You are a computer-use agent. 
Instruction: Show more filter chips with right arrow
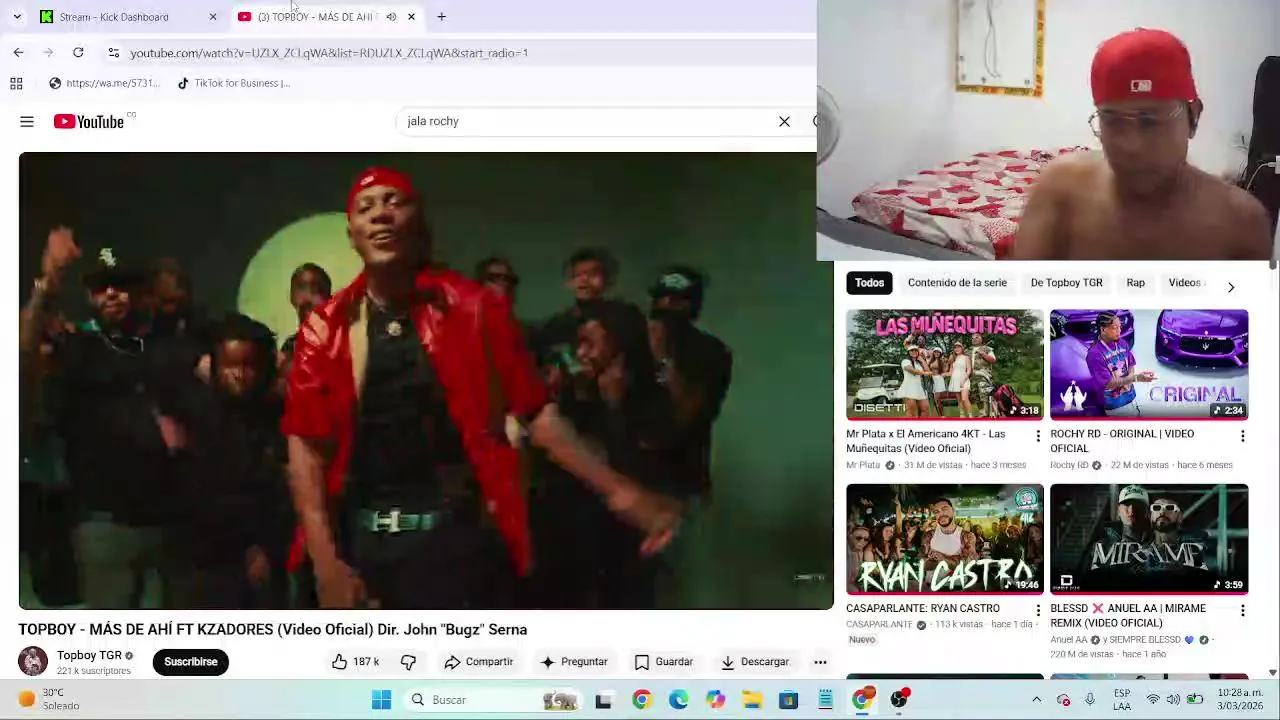coord(1231,287)
